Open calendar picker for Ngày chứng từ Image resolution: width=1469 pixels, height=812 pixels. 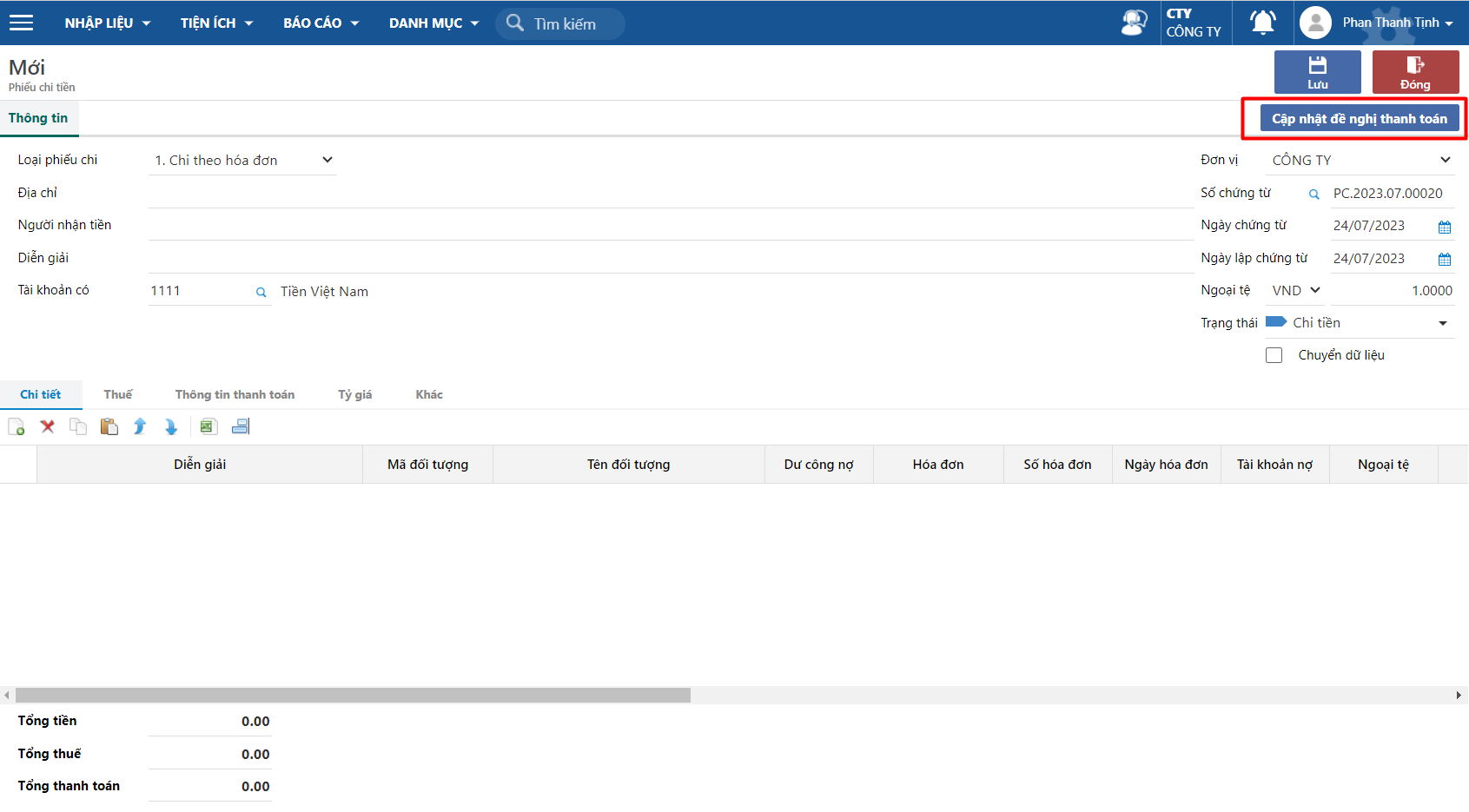point(1444,227)
